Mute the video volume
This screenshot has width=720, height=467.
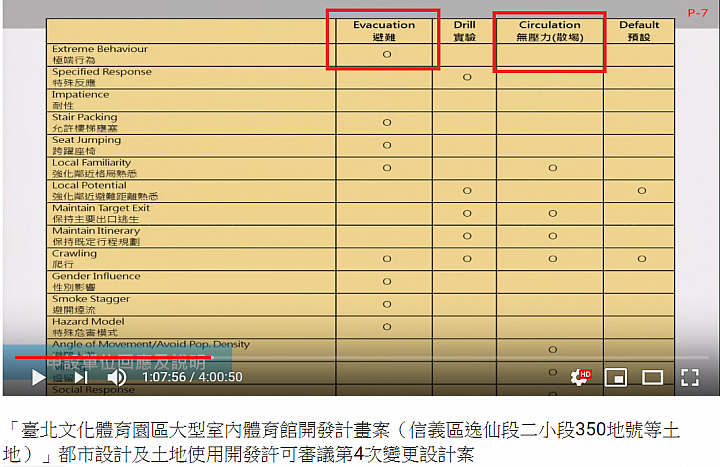click(x=117, y=377)
